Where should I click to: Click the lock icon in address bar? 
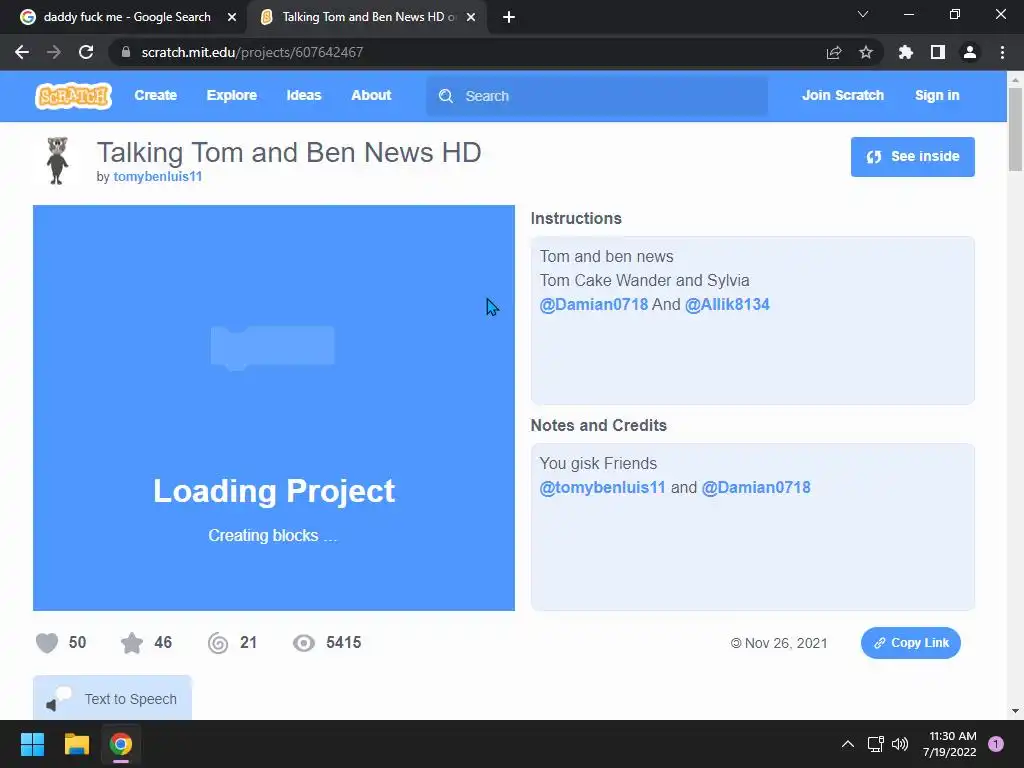click(x=126, y=52)
